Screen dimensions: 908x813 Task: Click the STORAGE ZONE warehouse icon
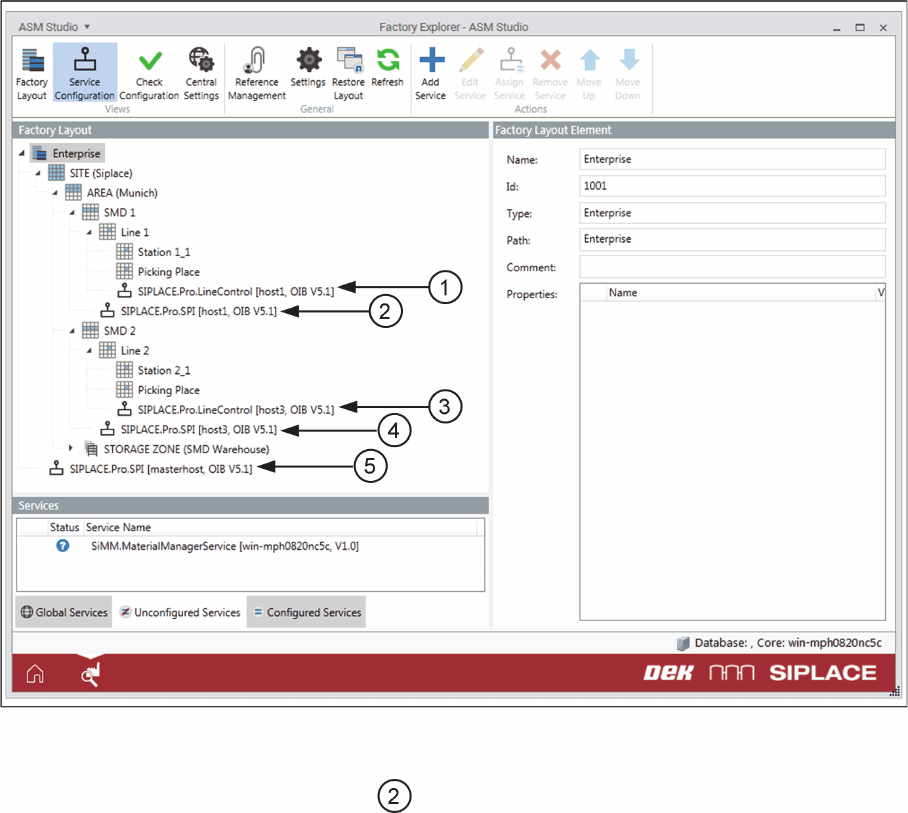pos(91,449)
